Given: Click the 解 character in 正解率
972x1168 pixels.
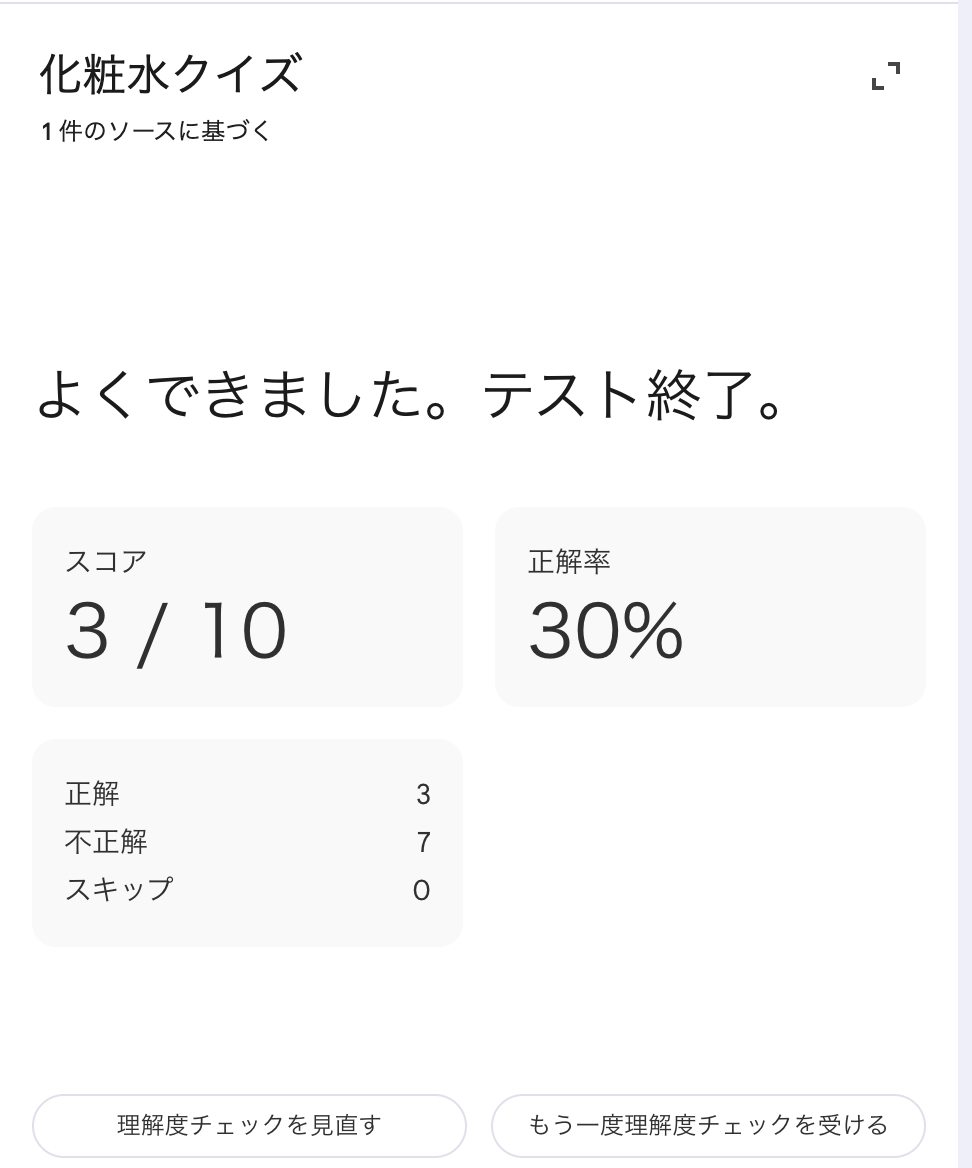Looking at the screenshot, I should point(569,561).
